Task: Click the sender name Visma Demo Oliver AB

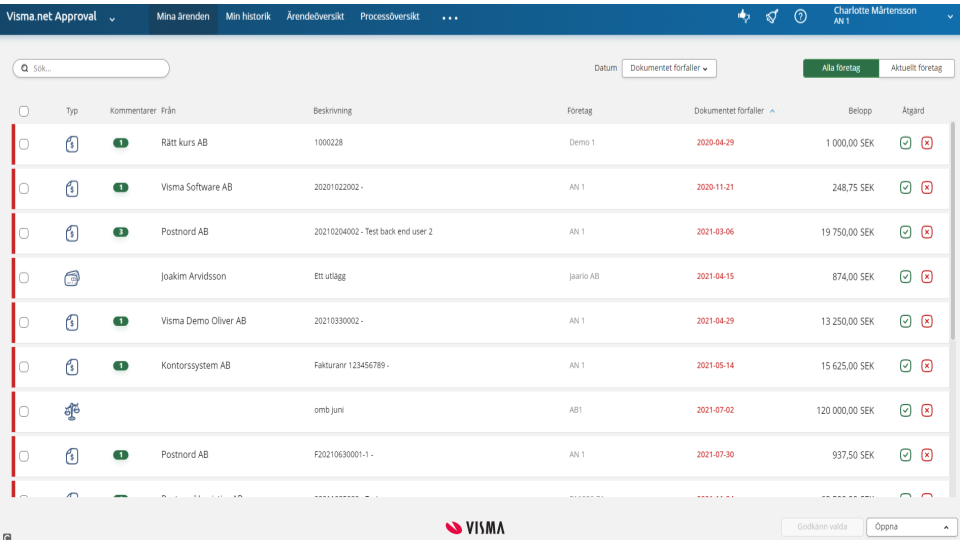Action: (x=203, y=321)
